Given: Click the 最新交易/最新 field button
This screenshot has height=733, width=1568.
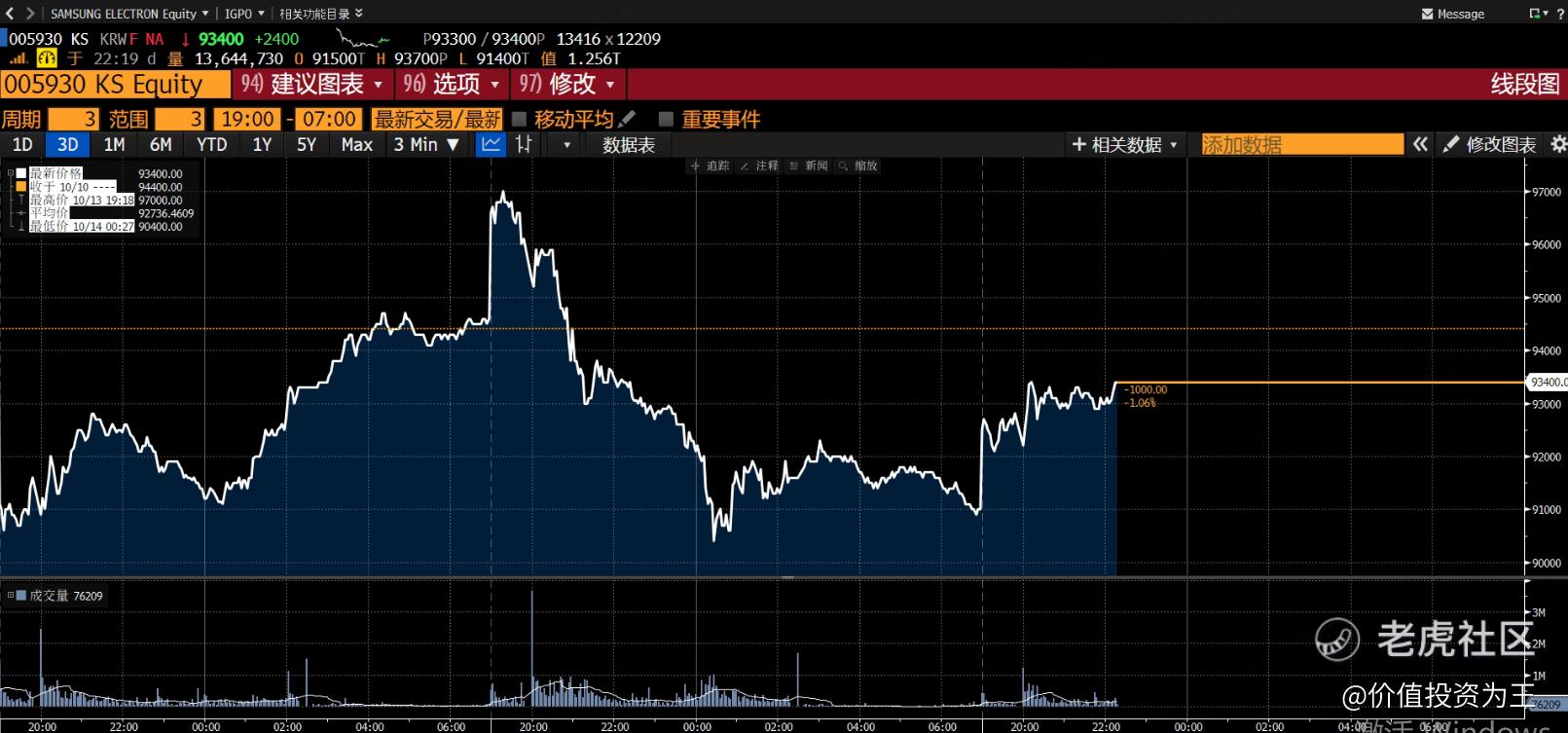Looking at the screenshot, I should point(437,119).
